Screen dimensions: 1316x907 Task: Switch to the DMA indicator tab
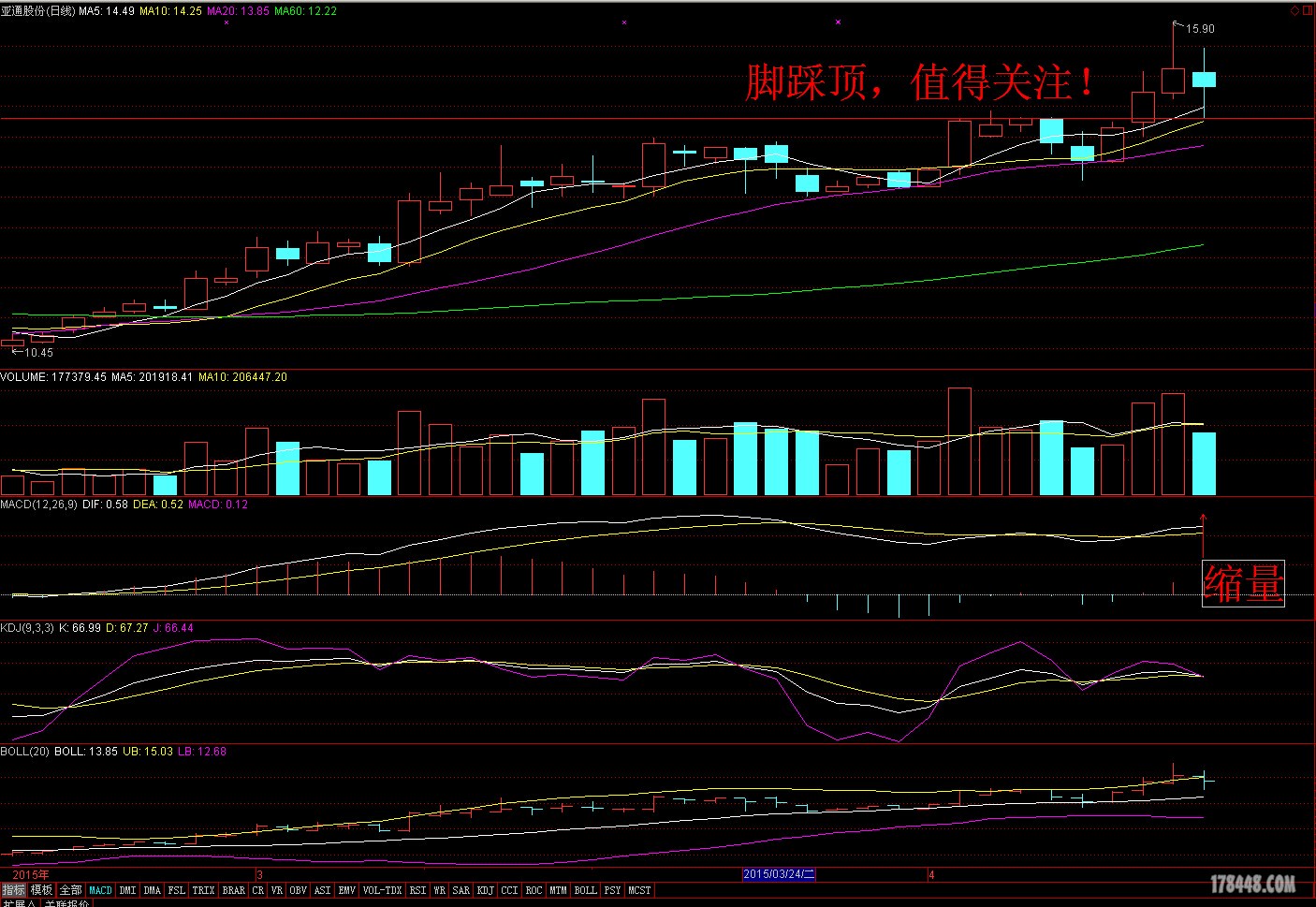coord(152,890)
